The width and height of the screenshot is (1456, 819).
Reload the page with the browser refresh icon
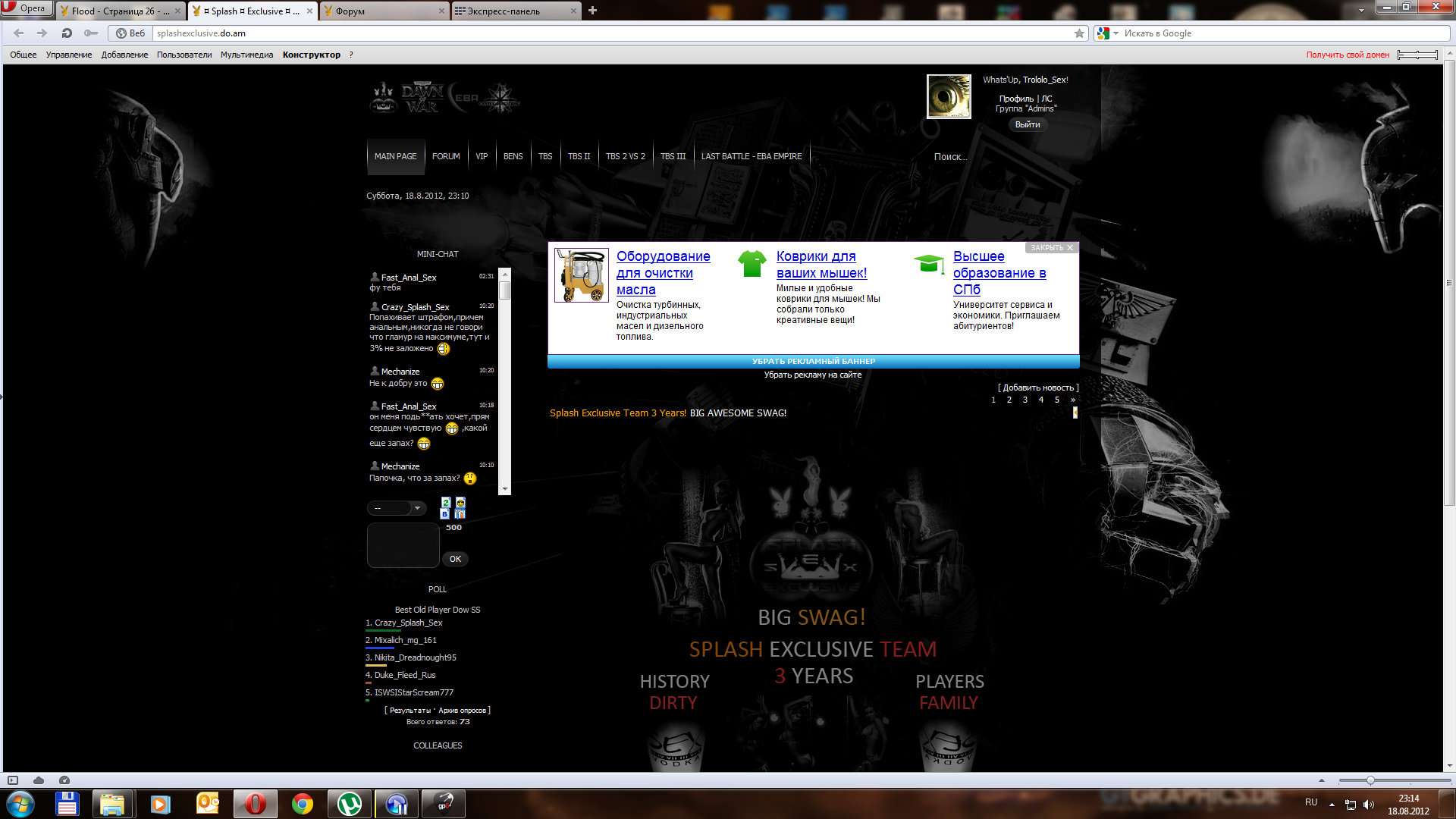67,33
